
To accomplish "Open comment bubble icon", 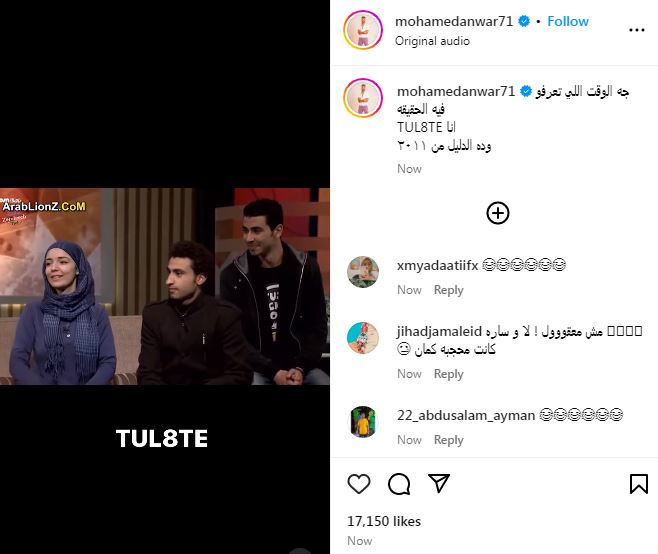I will click(x=399, y=484).
